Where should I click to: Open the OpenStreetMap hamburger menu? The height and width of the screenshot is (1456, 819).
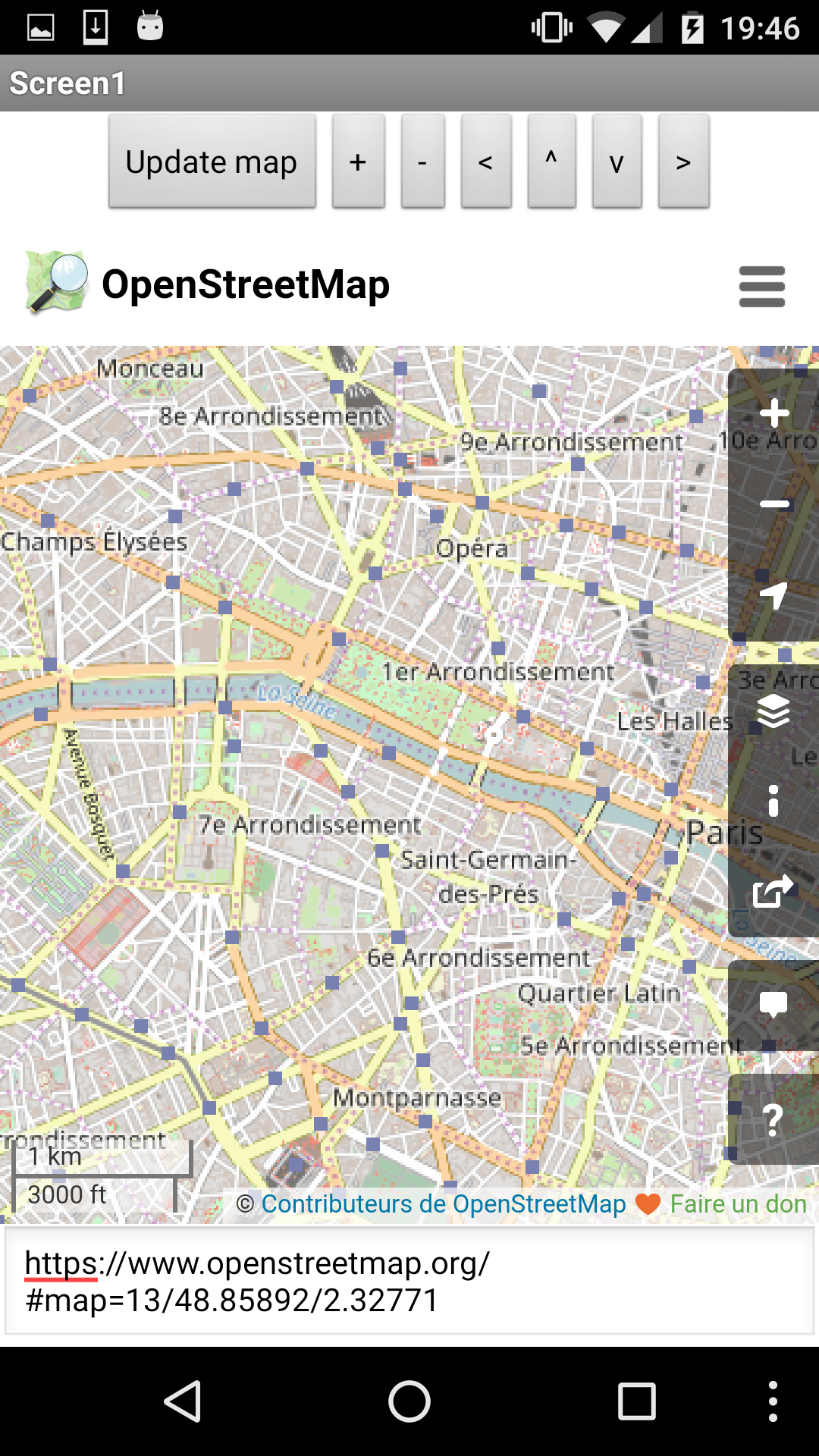(762, 287)
